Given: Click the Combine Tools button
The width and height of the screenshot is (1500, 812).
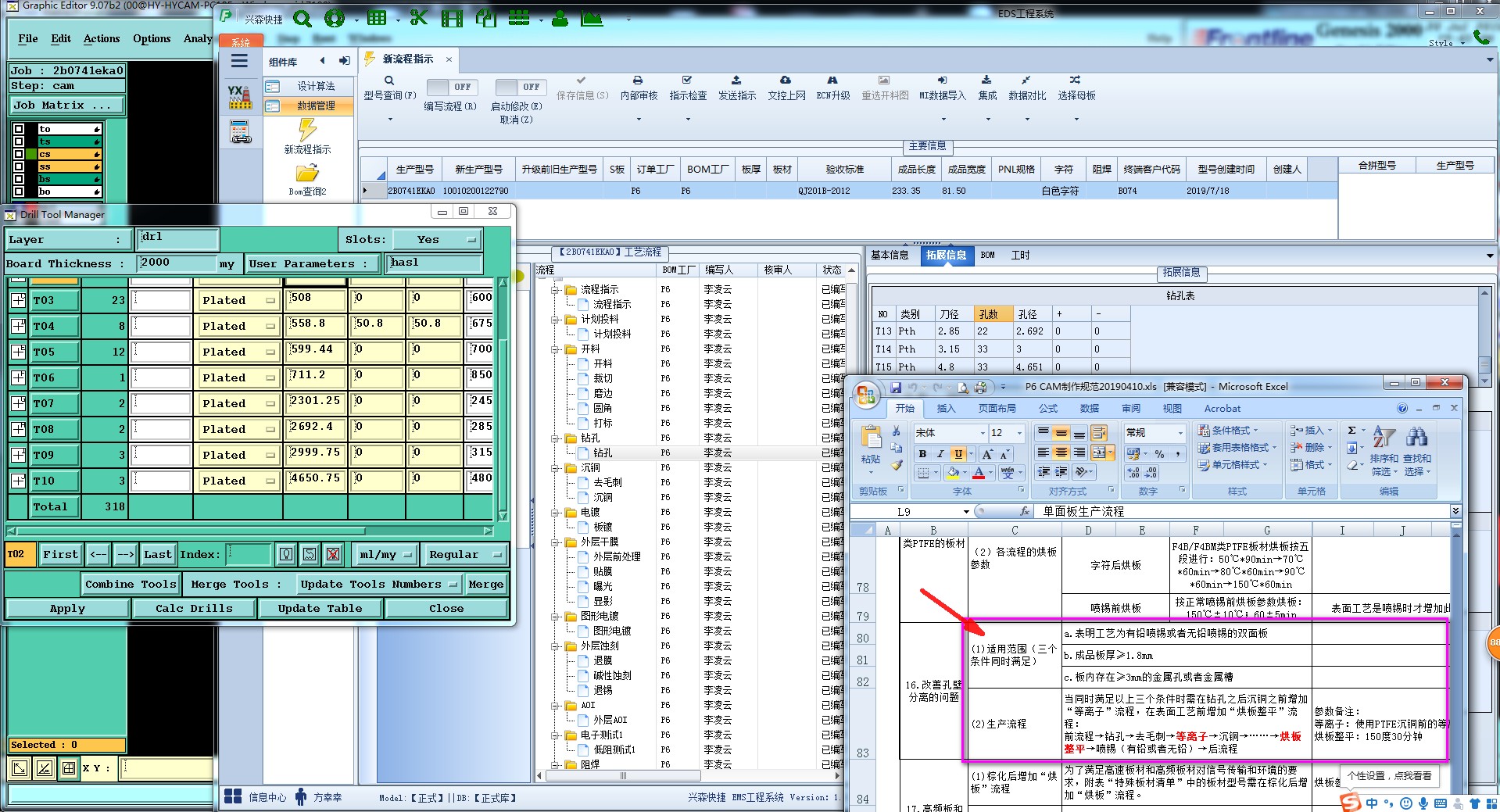Looking at the screenshot, I should point(131,584).
